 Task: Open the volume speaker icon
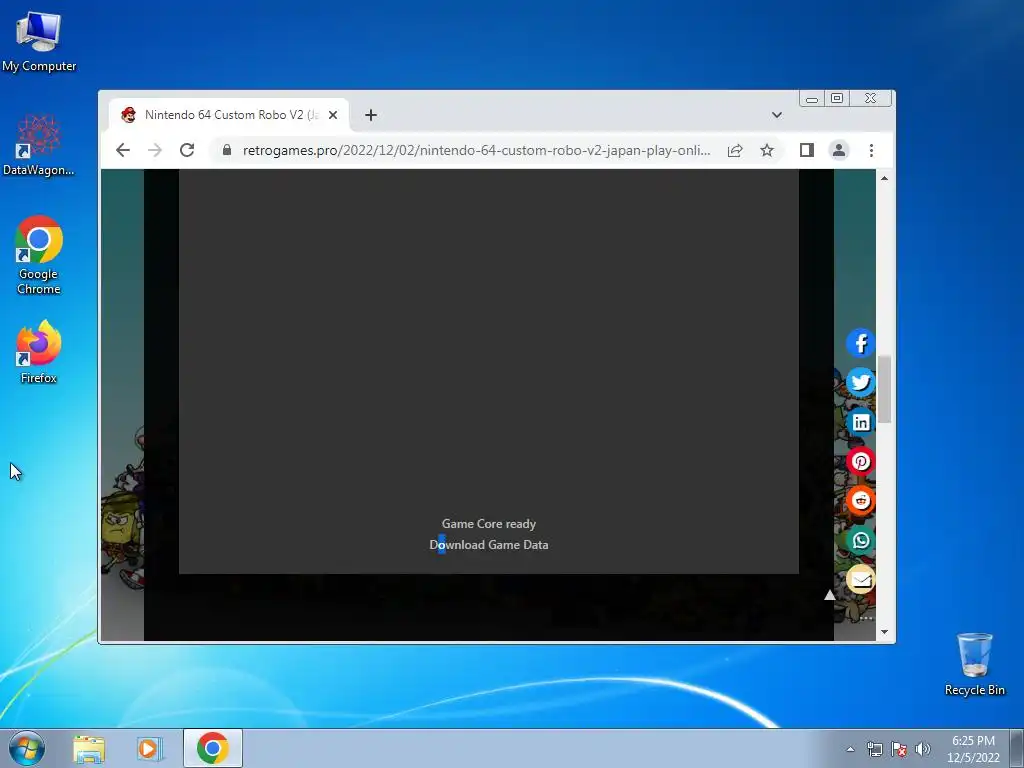coord(923,749)
